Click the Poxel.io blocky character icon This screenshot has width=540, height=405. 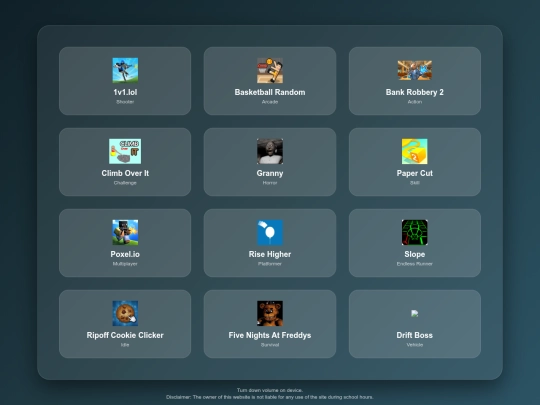point(125,232)
